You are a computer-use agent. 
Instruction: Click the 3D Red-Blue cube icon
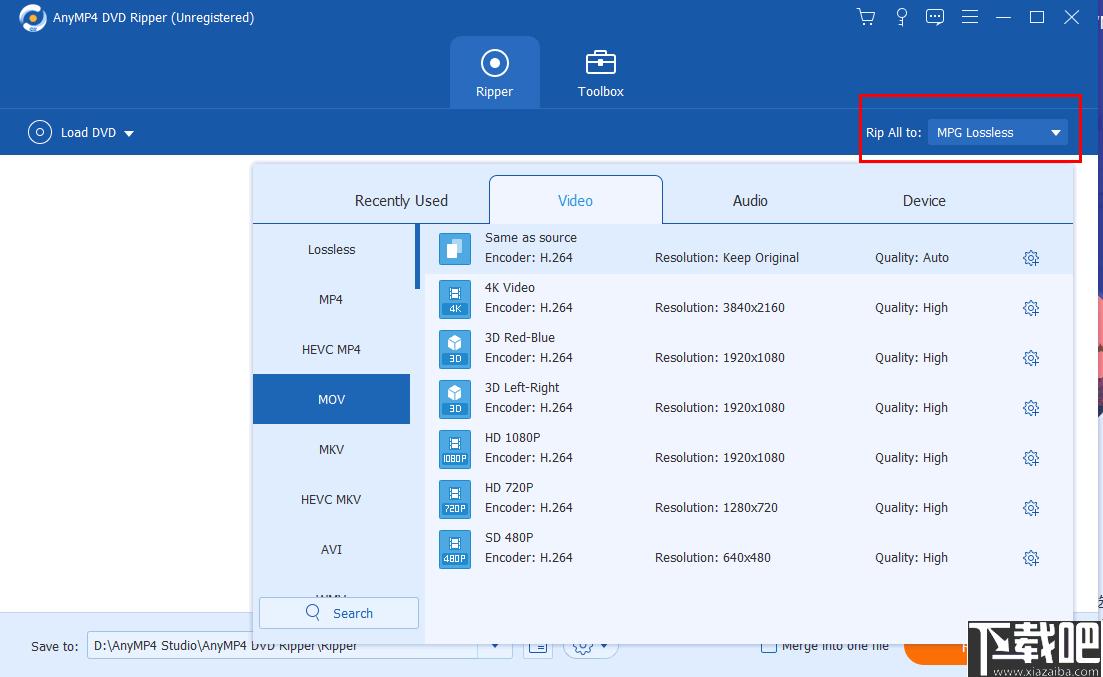(455, 349)
